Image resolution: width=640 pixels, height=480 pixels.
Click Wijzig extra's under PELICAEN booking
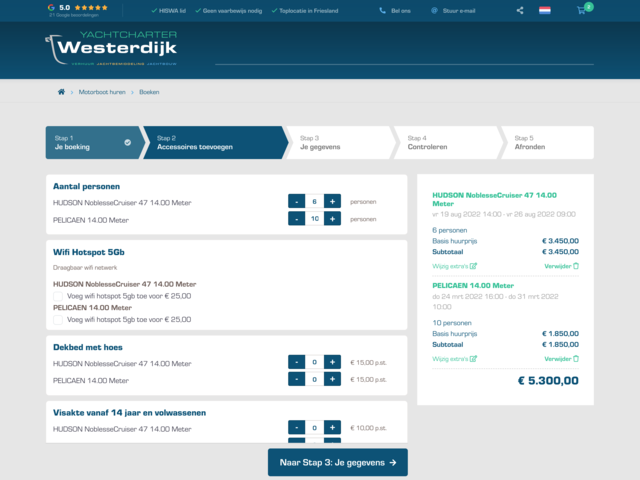(x=454, y=358)
